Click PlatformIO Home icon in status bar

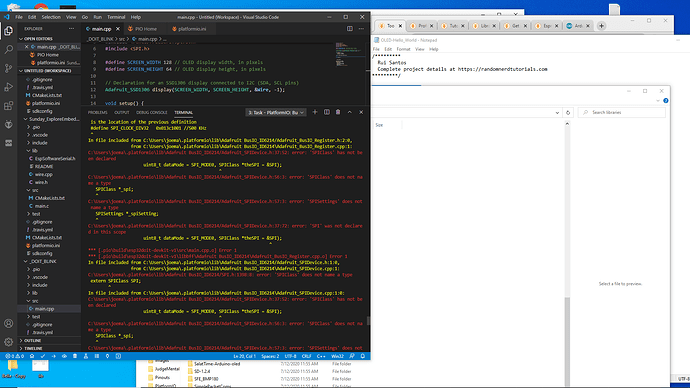pyautogui.click(x=32, y=356)
